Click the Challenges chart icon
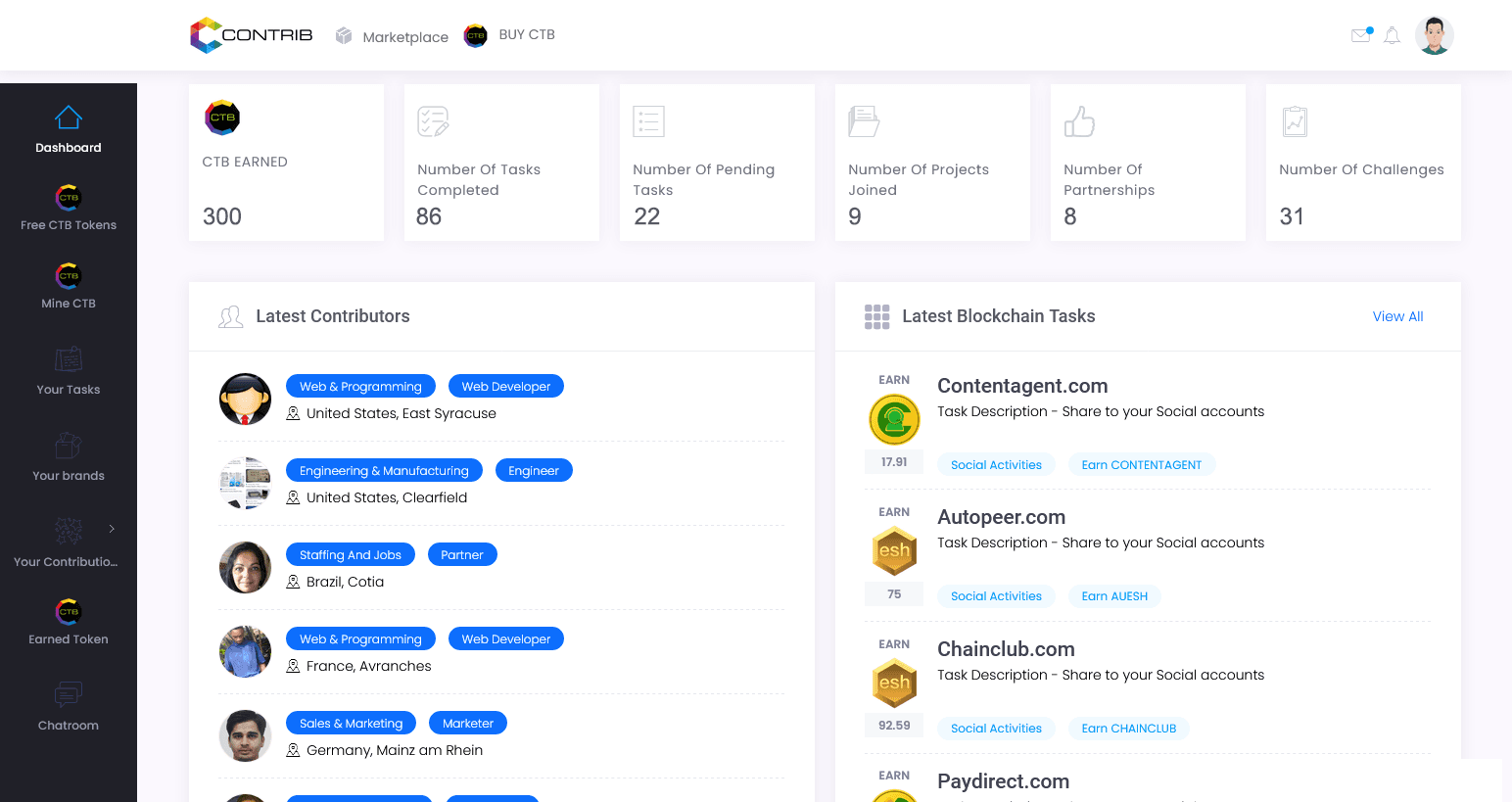 click(1295, 121)
